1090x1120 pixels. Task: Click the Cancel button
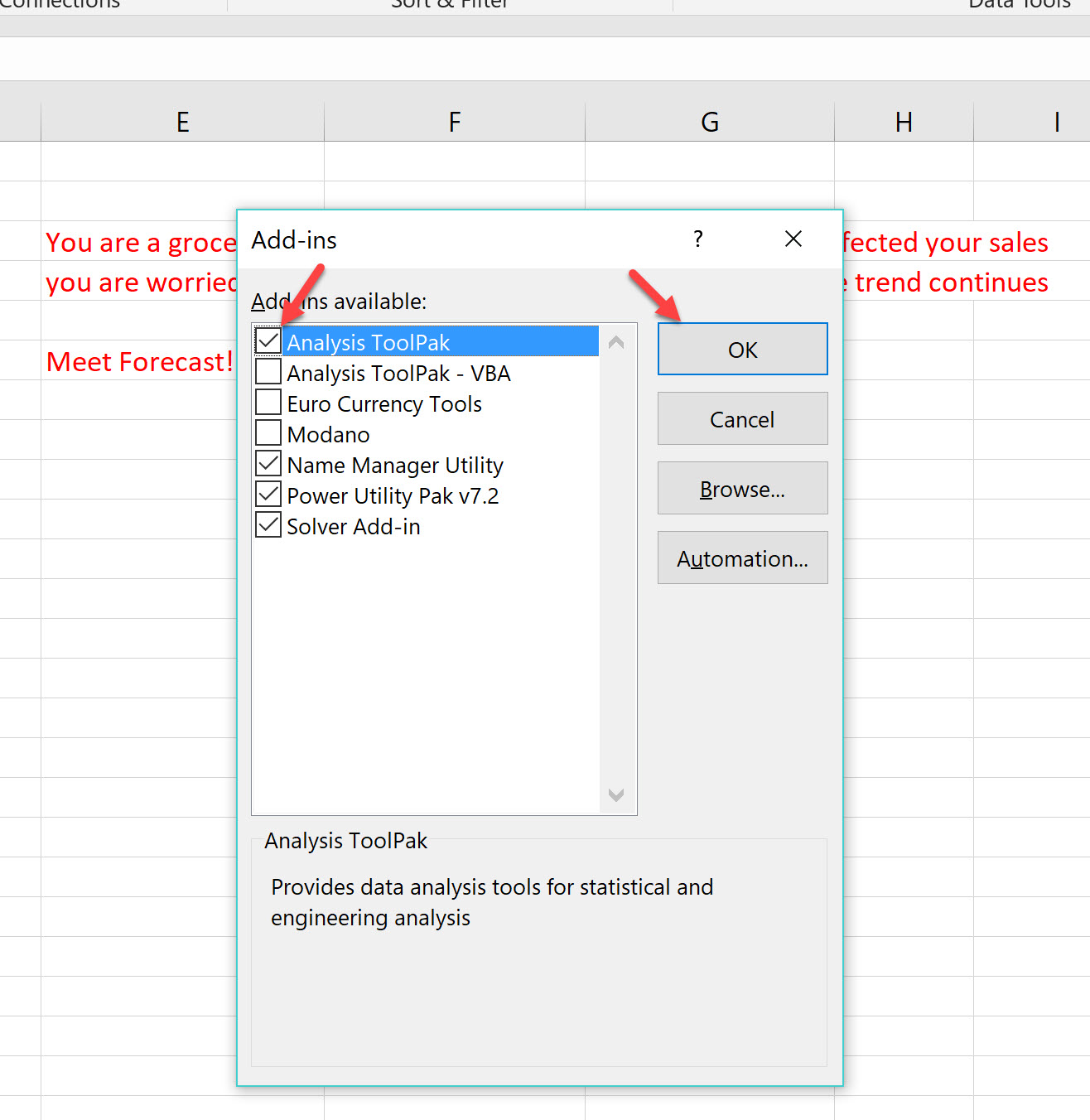[741, 418]
